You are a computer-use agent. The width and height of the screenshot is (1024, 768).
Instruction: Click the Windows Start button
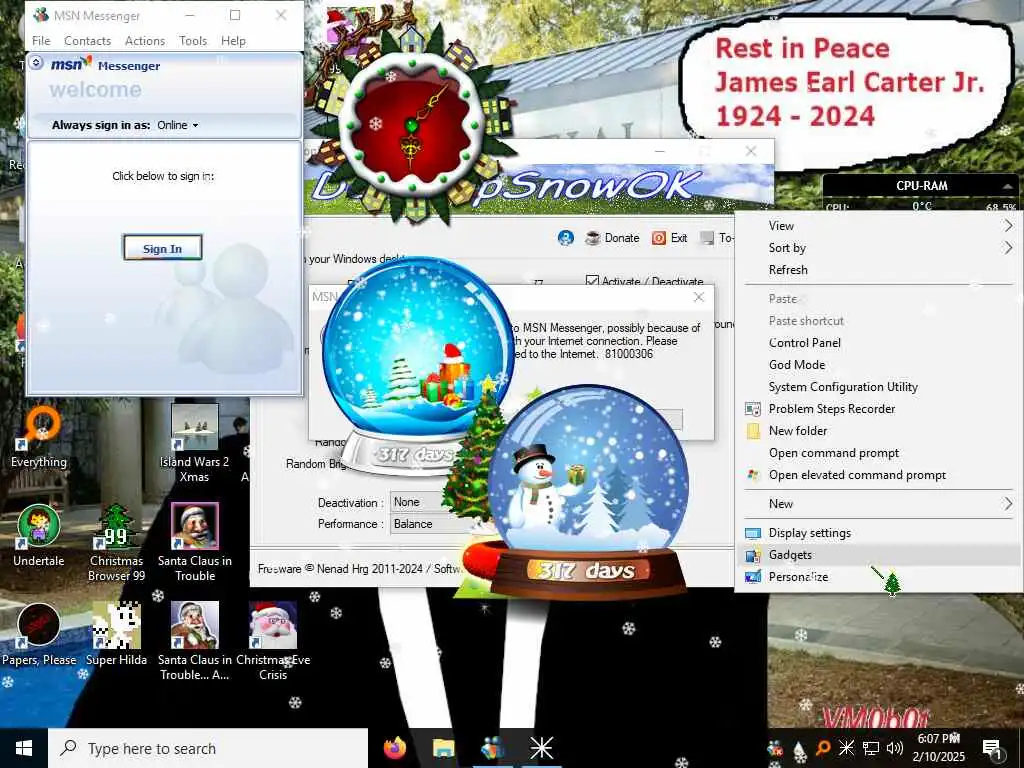[x=24, y=748]
